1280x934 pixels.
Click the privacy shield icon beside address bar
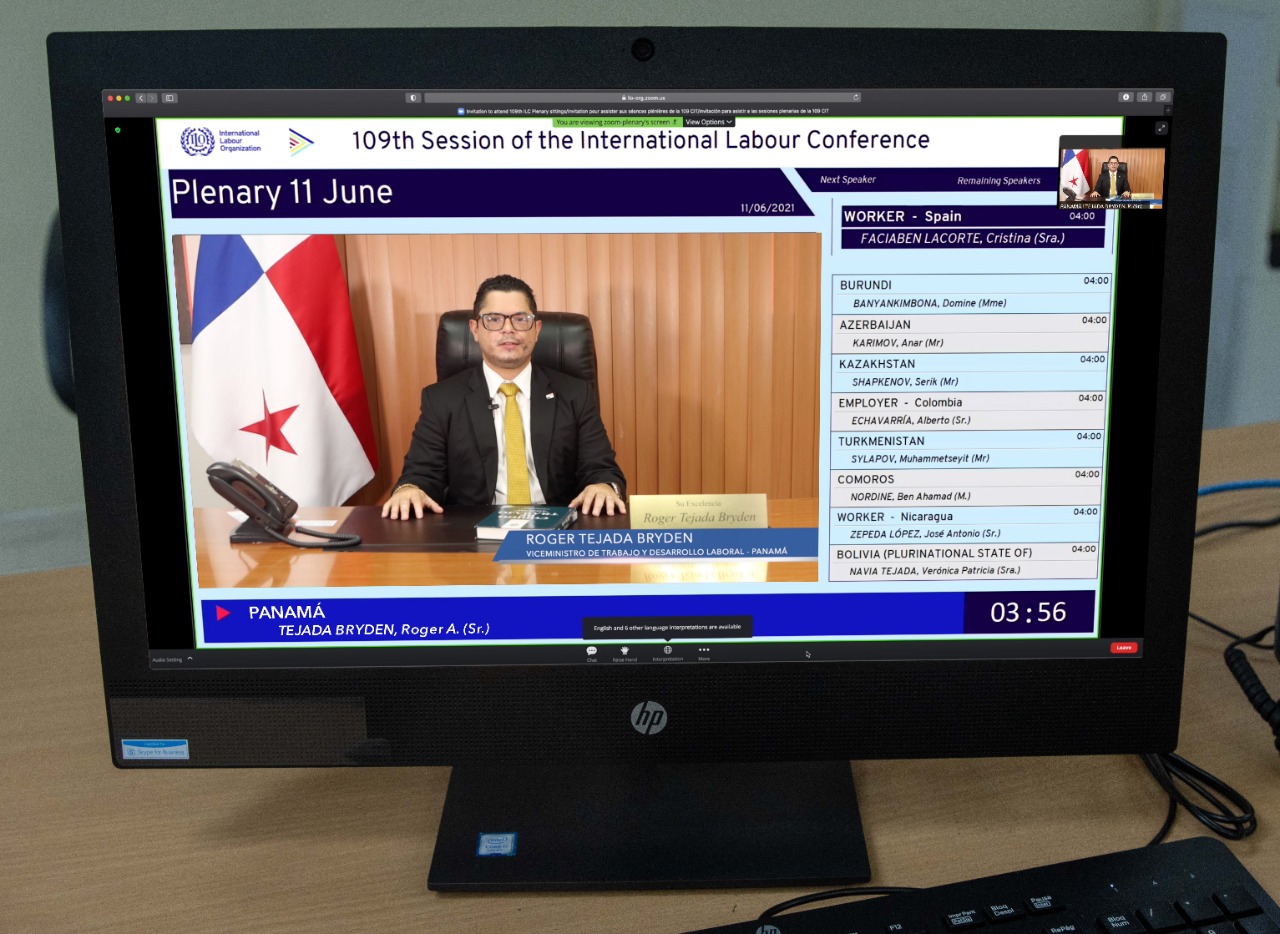pyautogui.click(x=413, y=98)
